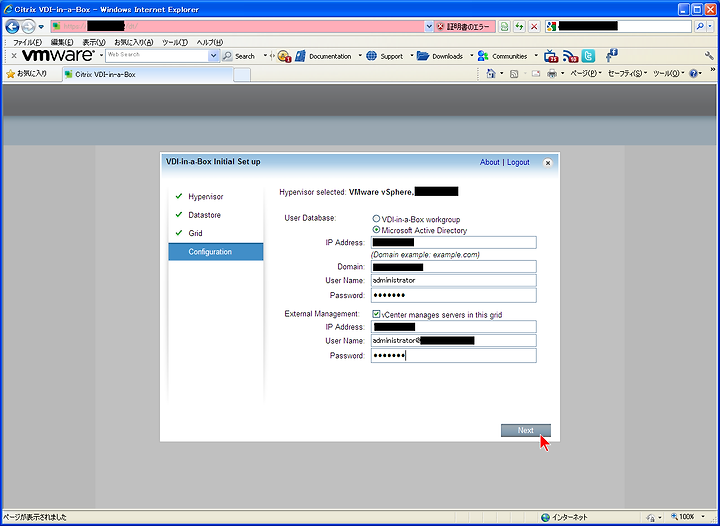Click the feeds icon in command bar
This screenshot has width=720, height=526.
coord(514,73)
